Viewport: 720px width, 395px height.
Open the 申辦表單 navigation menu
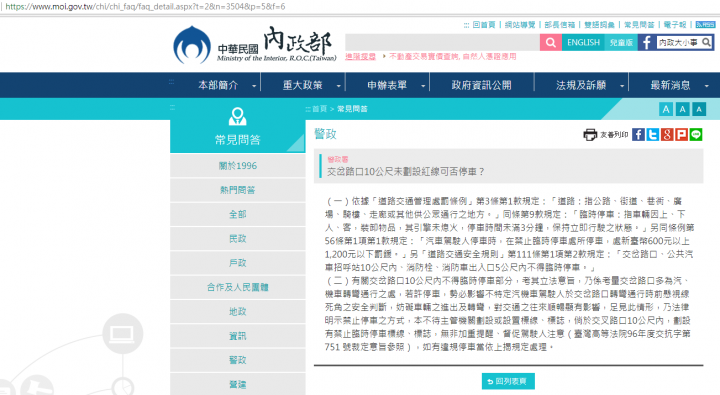click(x=387, y=85)
